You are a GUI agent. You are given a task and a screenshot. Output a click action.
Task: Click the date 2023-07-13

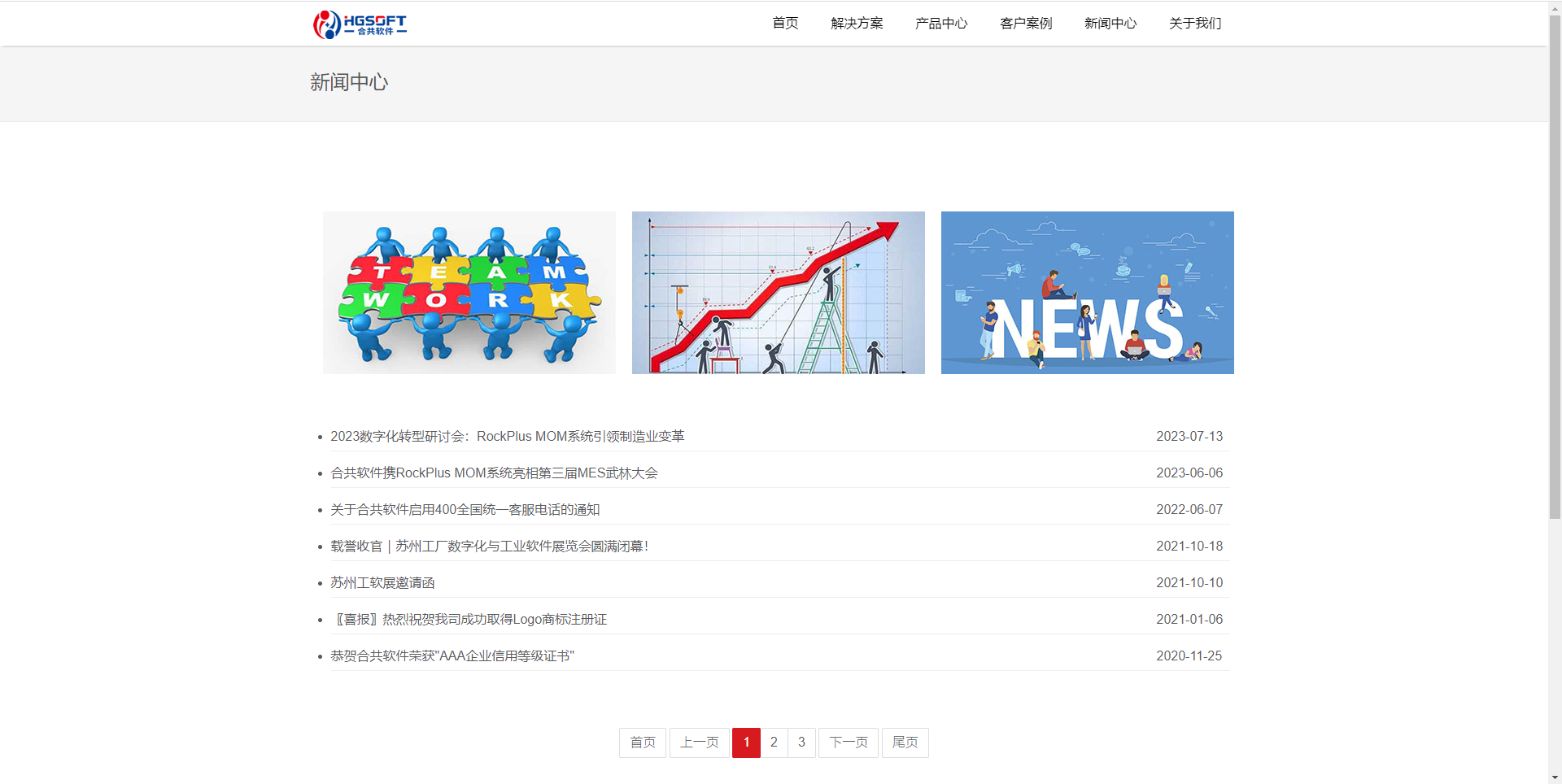pos(1189,437)
